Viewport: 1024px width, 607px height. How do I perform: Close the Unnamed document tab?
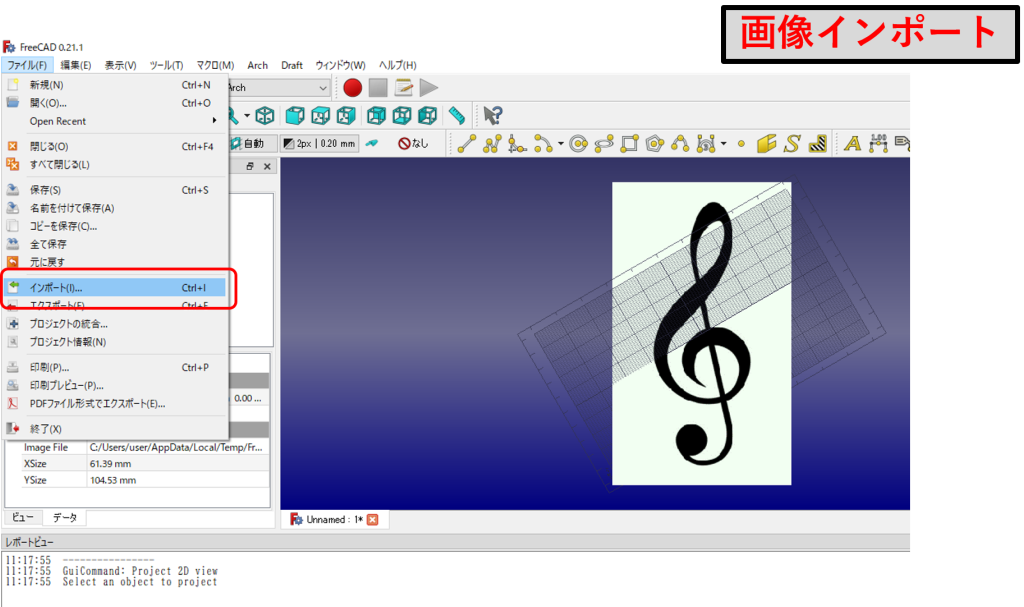(373, 520)
